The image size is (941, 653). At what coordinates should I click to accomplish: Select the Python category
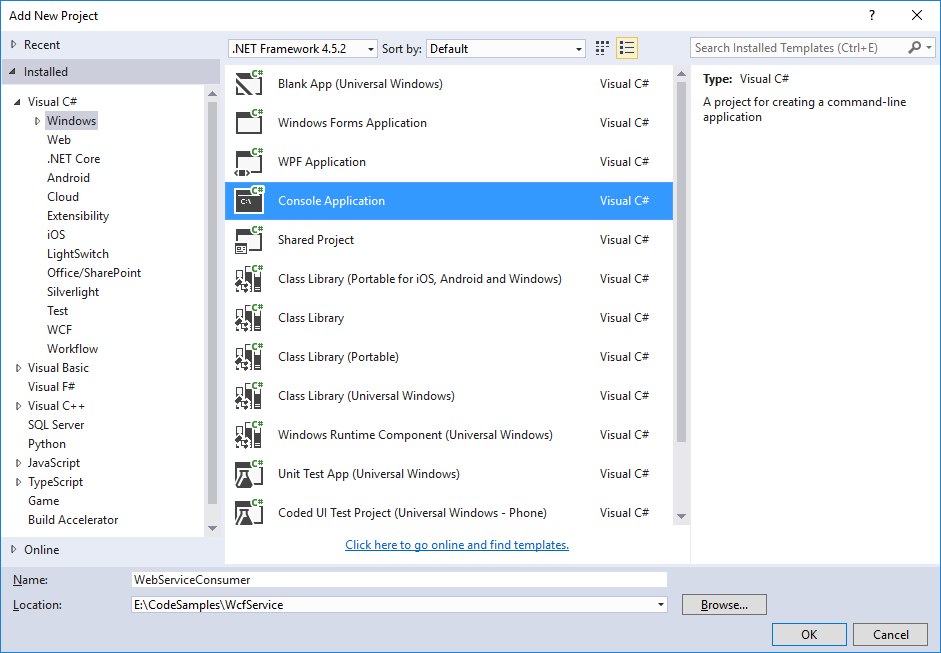[x=47, y=444]
